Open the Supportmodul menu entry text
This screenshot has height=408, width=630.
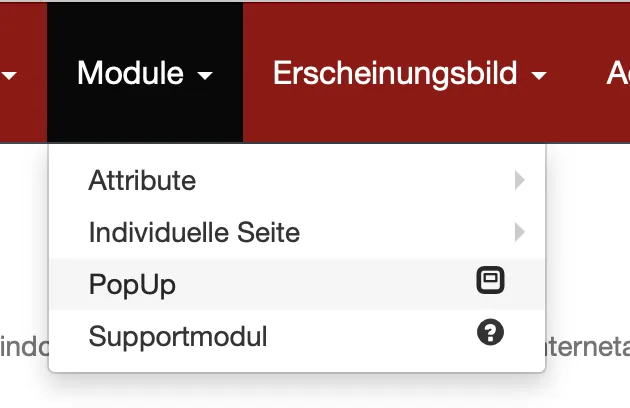178,336
